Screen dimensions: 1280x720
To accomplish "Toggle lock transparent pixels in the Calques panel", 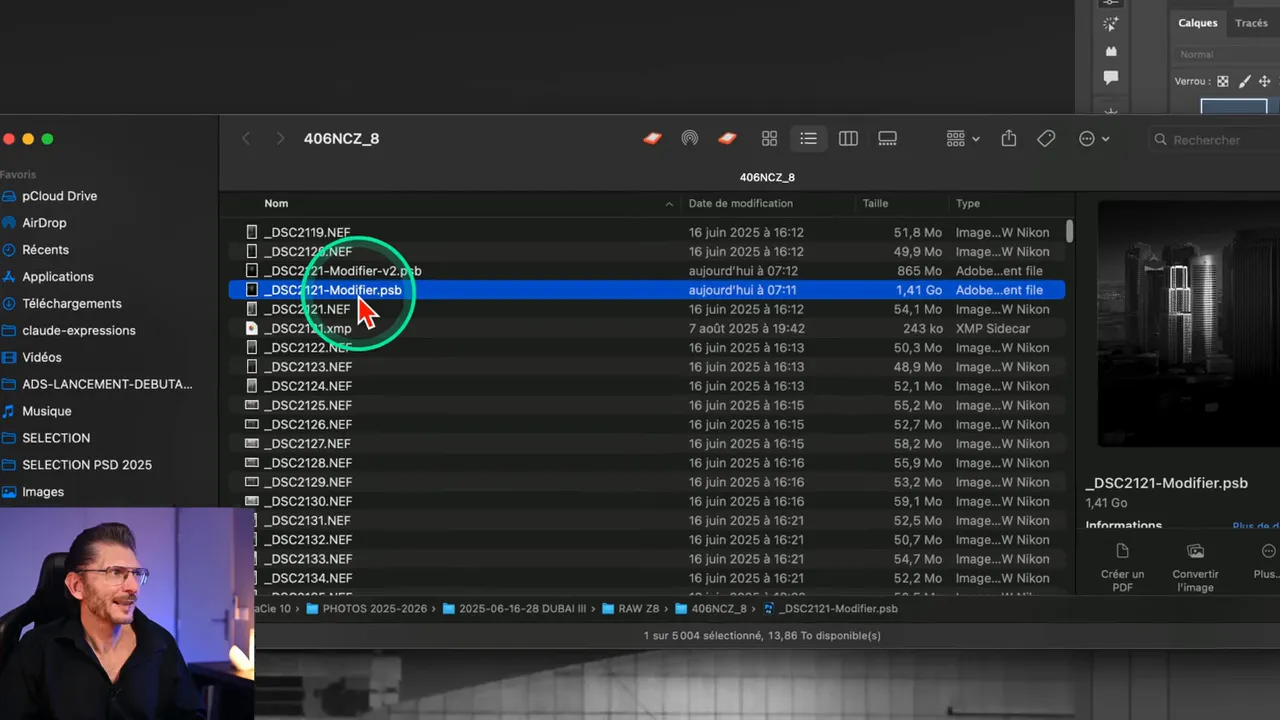I will tap(1222, 81).
